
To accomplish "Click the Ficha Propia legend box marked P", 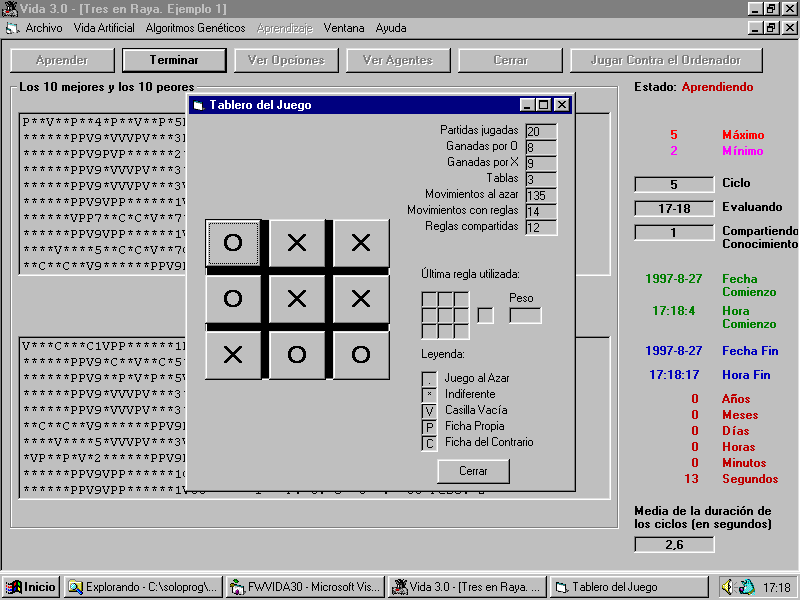I will (429, 427).
